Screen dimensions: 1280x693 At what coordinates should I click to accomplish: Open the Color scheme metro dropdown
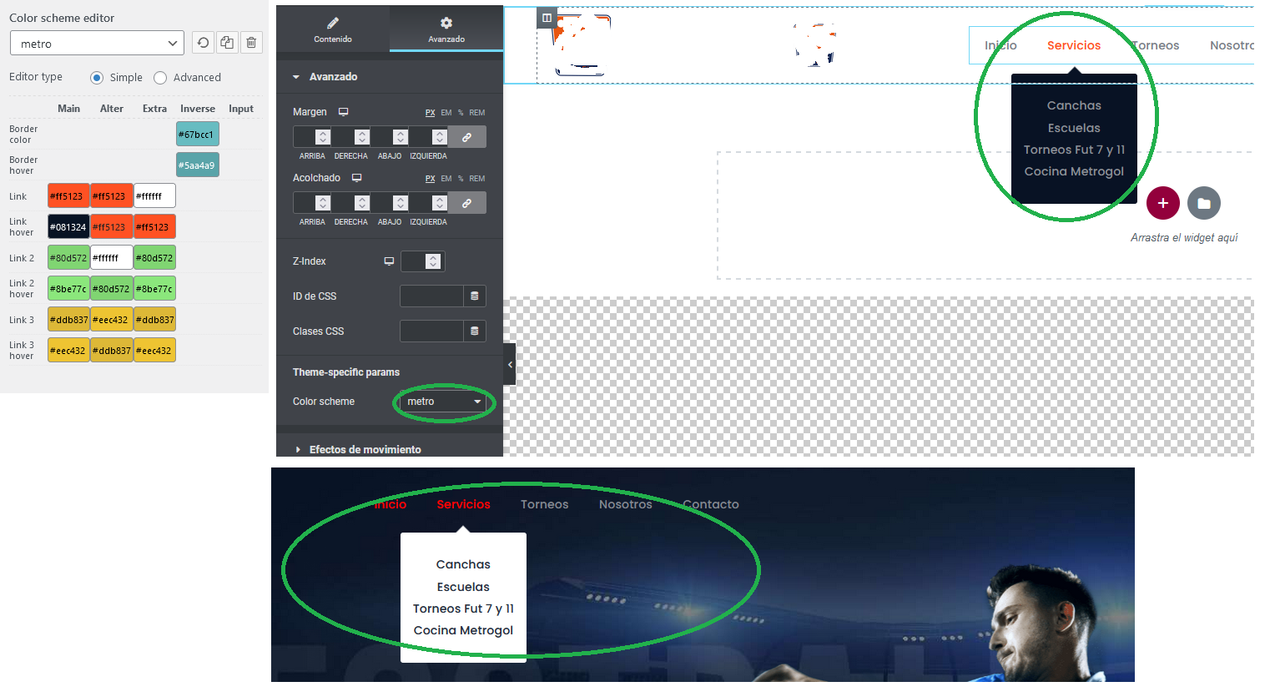(441, 402)
